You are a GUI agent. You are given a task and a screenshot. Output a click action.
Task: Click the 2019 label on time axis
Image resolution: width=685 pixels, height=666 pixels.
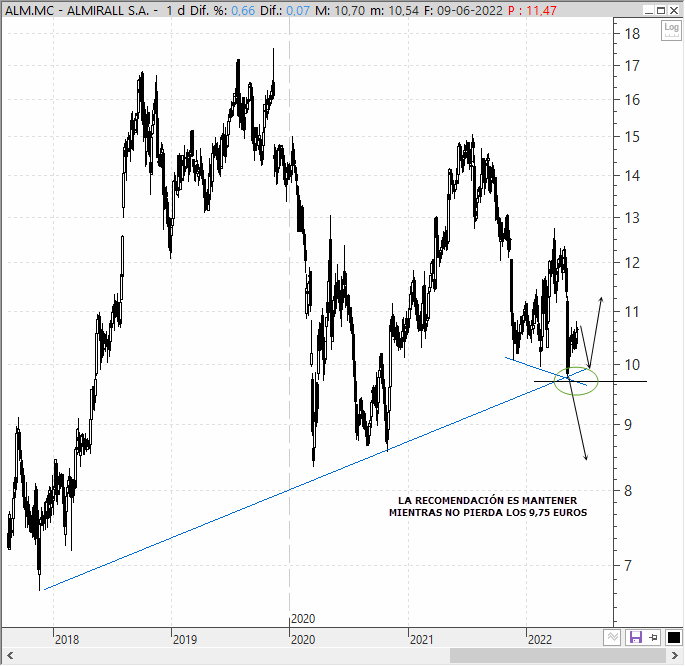point(185,640)
